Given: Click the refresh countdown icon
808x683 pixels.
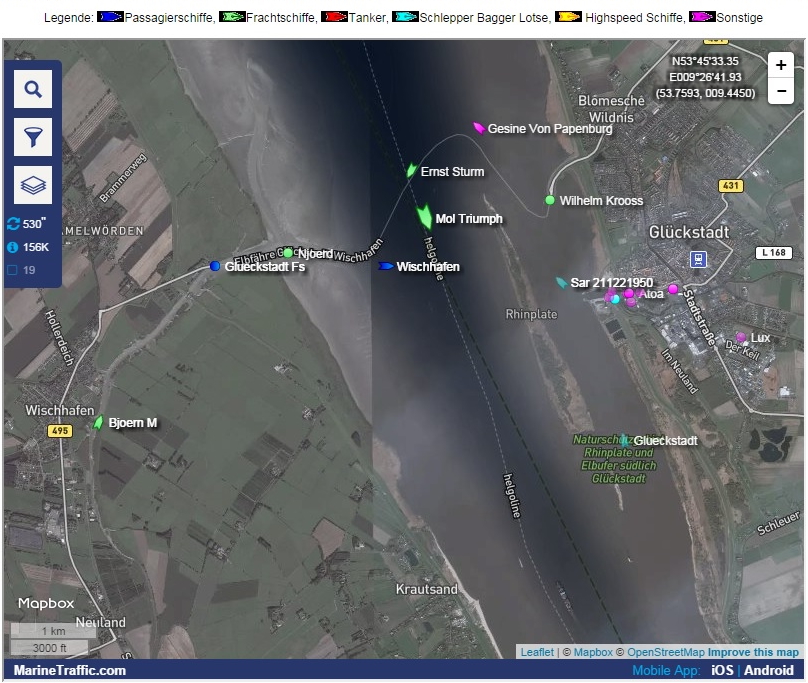Looking at the screenshot, I should point(13,224).
